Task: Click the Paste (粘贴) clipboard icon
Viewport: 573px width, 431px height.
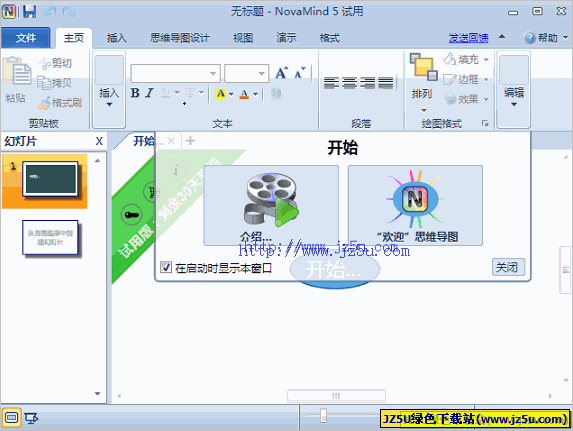Action: (x=17, y=70)
